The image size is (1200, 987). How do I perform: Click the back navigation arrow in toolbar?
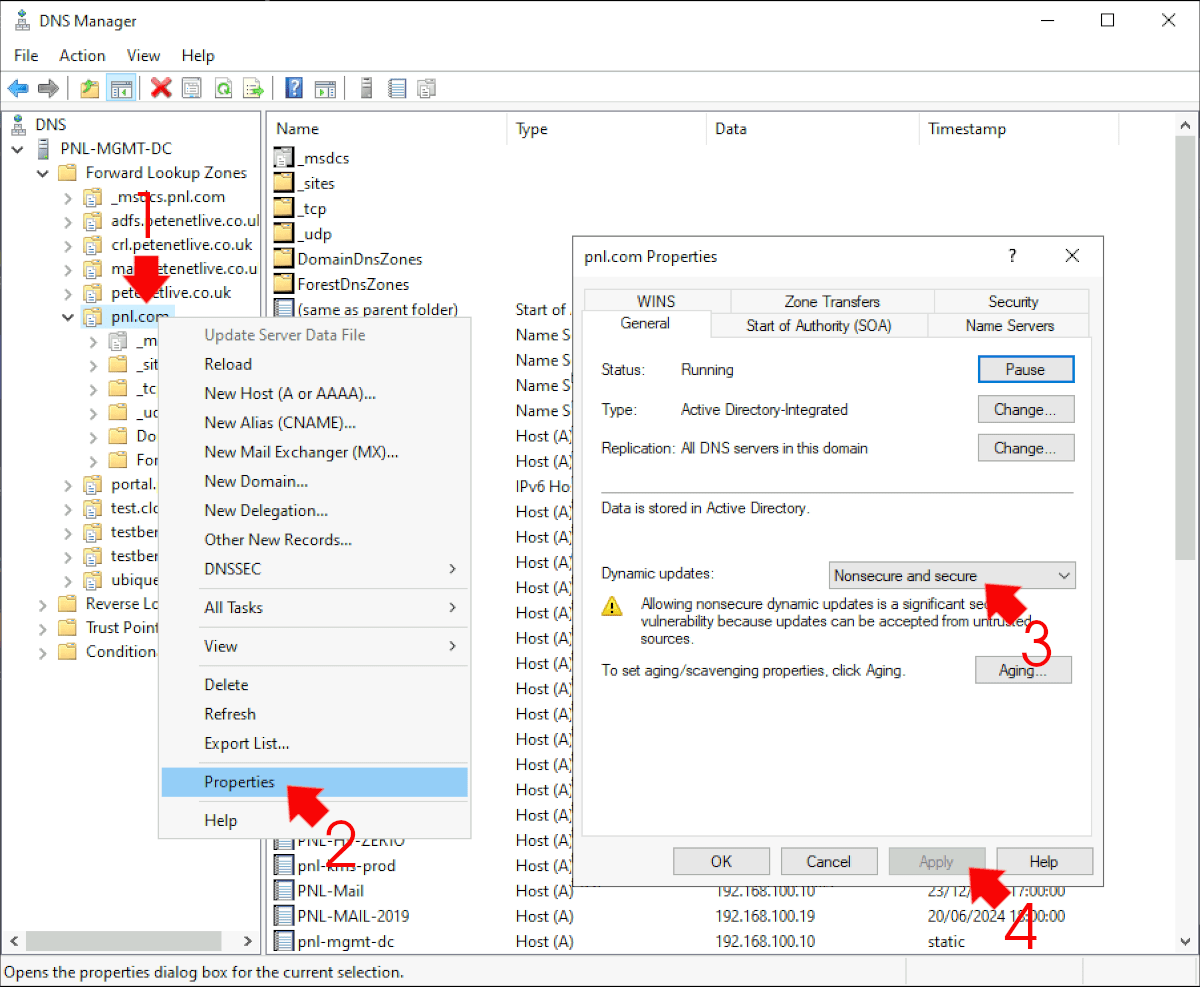click(x=18, y=88)
